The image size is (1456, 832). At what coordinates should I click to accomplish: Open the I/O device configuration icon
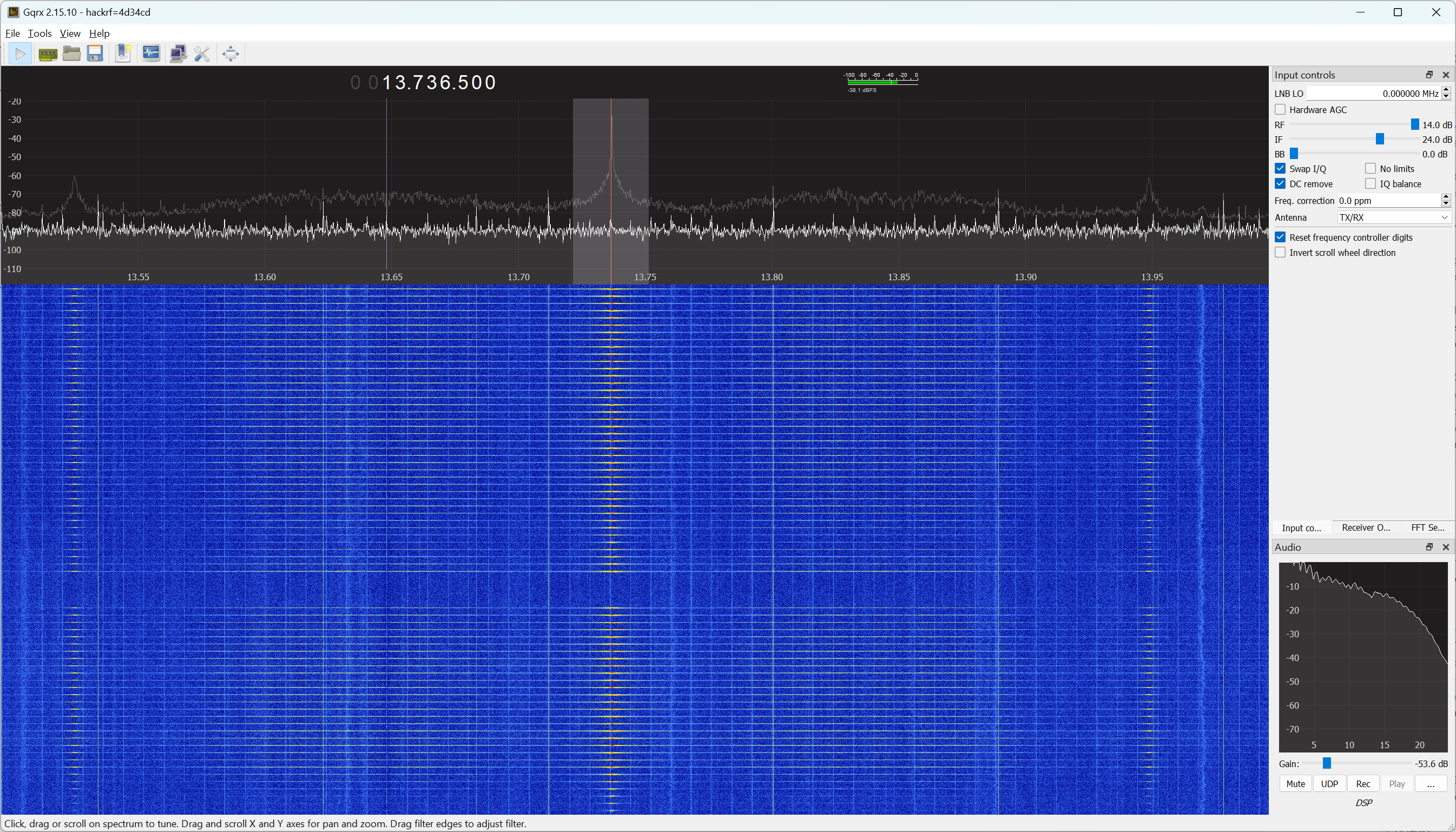48,54
